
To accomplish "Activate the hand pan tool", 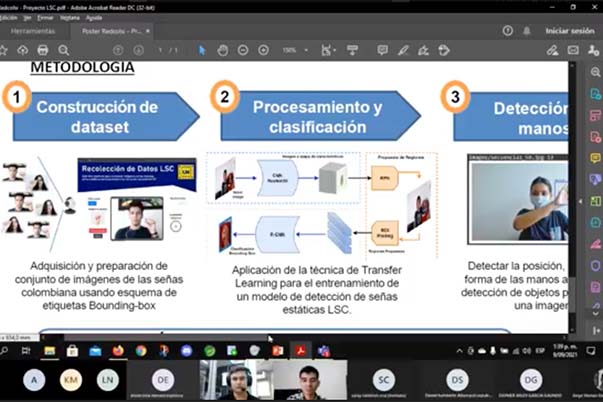I will (x=222, y=50).
